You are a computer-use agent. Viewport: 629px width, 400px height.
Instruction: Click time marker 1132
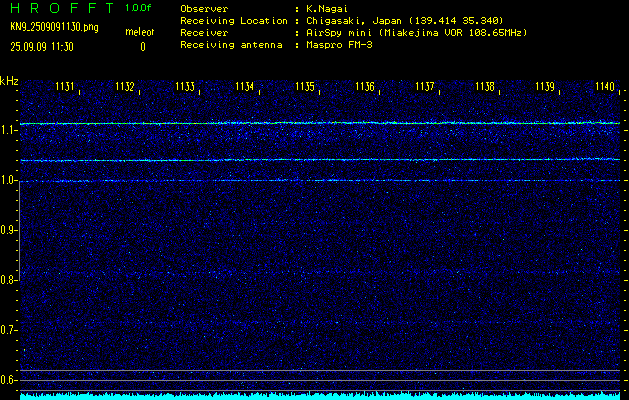pos(125,86)
